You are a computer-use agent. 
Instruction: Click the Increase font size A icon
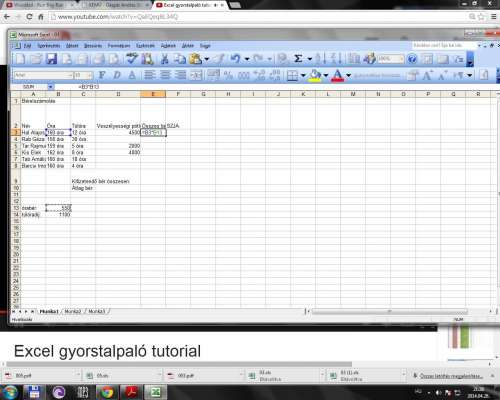[x=427, y=75]
